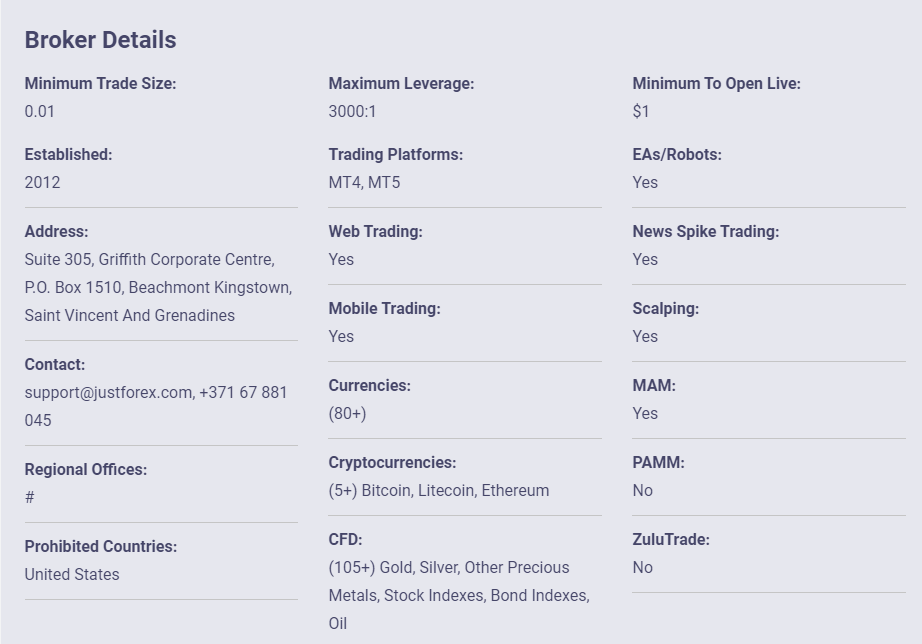Click the Mobile Trading label
This screenshot has height=644, width=922.
point(385,309)
